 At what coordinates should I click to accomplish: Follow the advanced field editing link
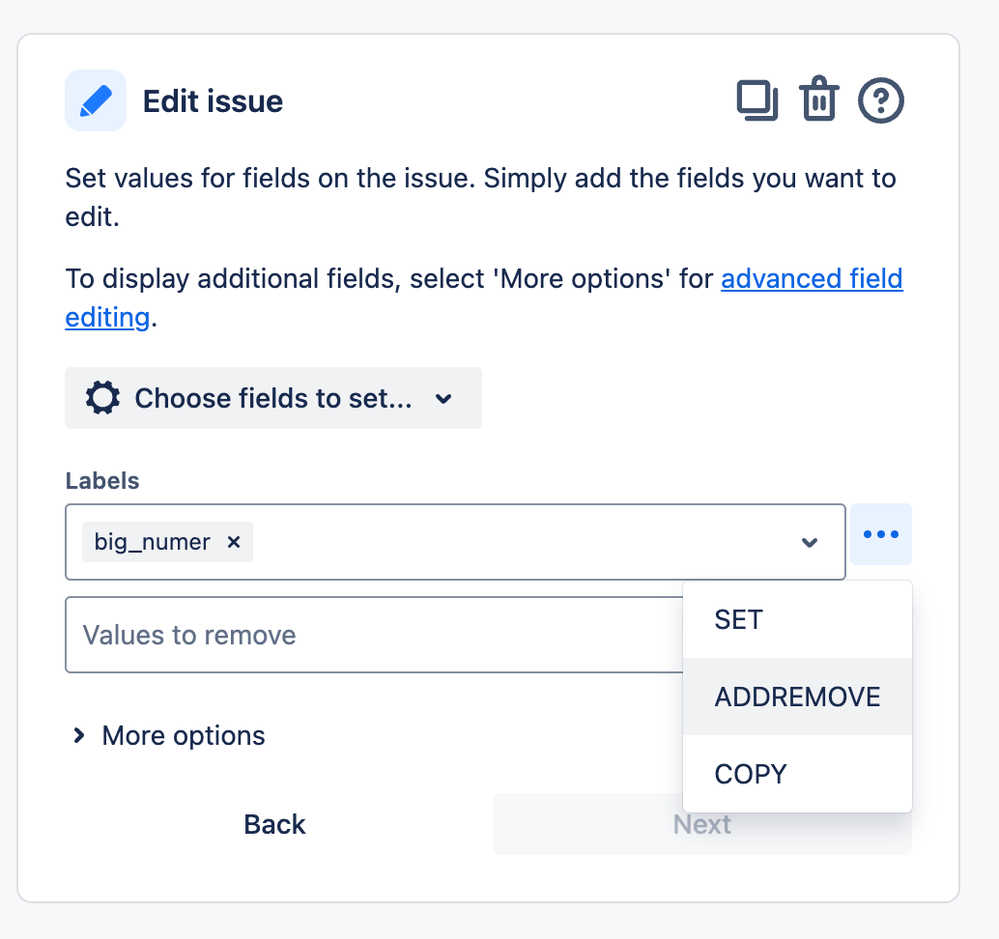[812, 279]
